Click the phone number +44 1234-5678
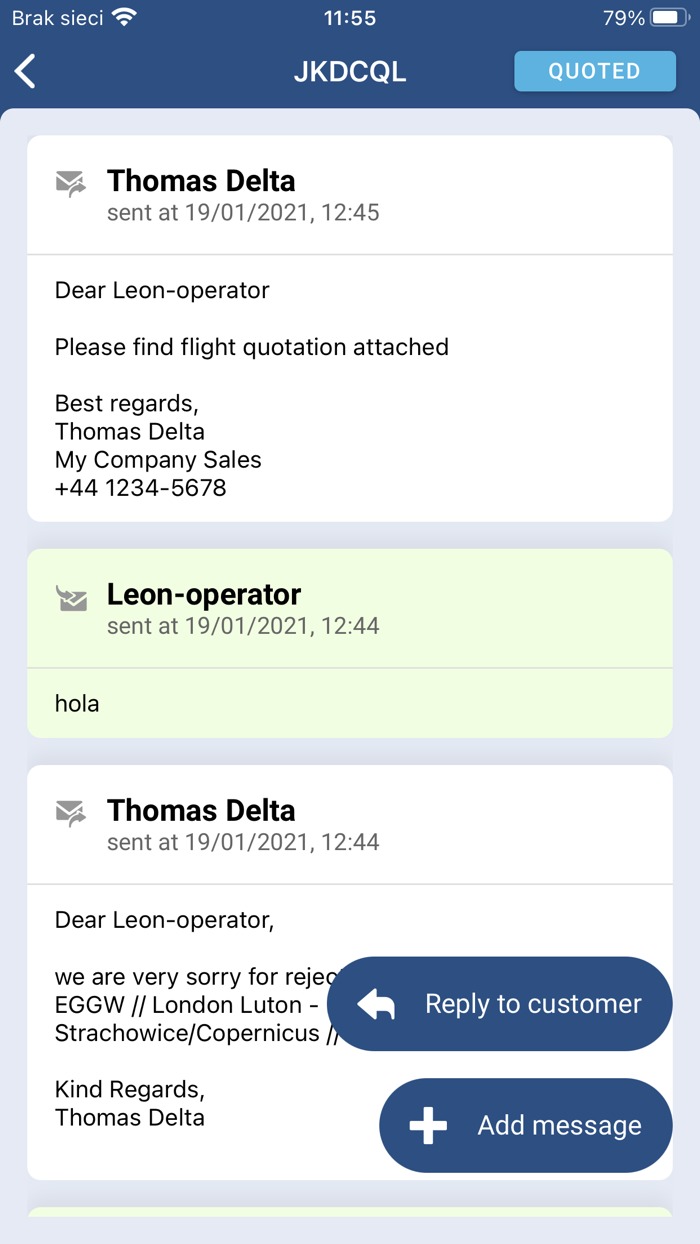Viewport: 700px width, 1244px height. 135,487
